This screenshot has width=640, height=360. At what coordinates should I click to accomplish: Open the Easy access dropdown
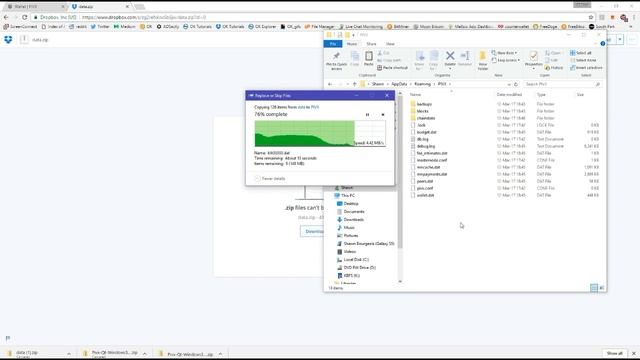[506, 60]
